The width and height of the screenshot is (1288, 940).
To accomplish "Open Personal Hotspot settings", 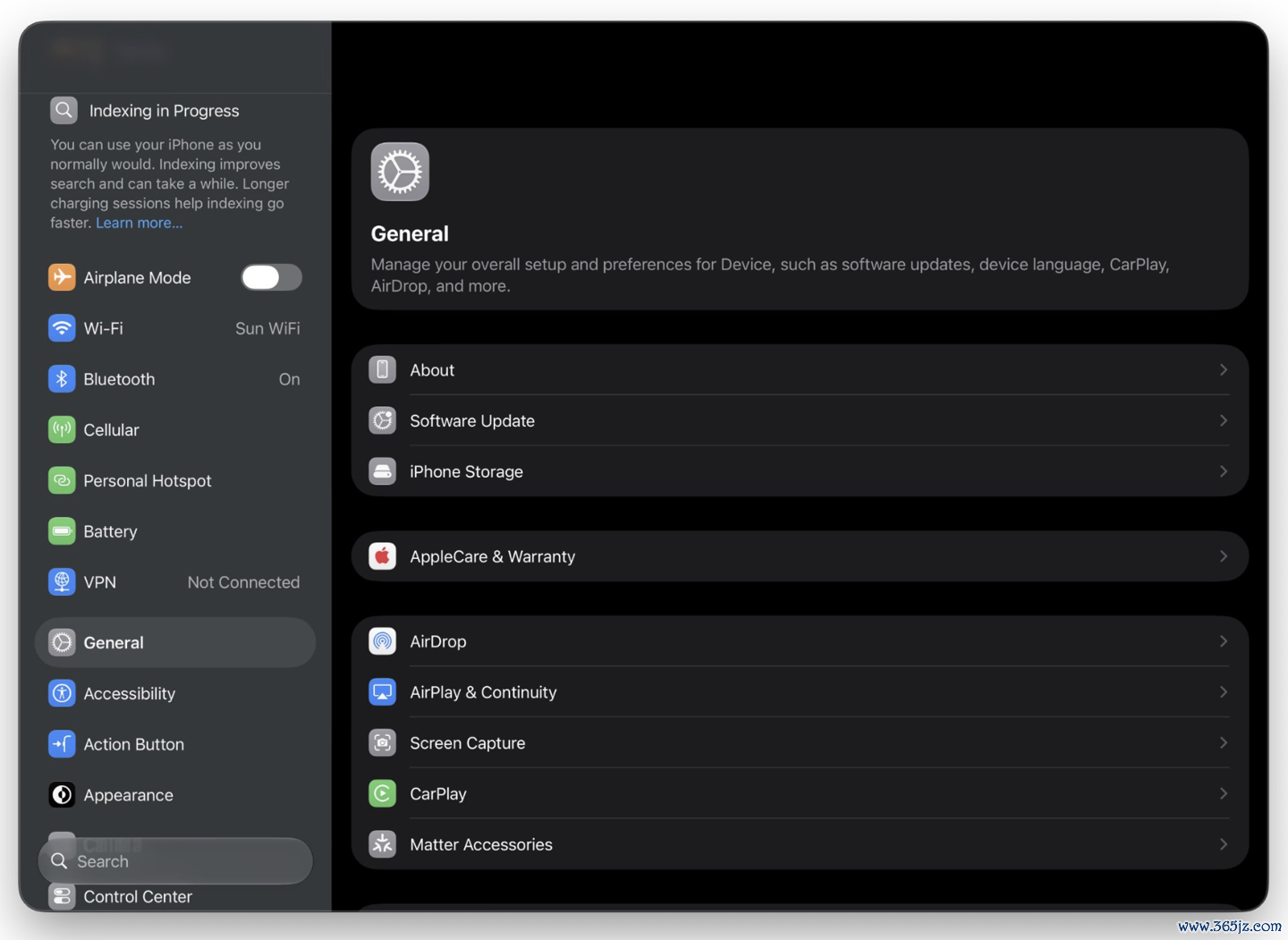I will point(175,480).
